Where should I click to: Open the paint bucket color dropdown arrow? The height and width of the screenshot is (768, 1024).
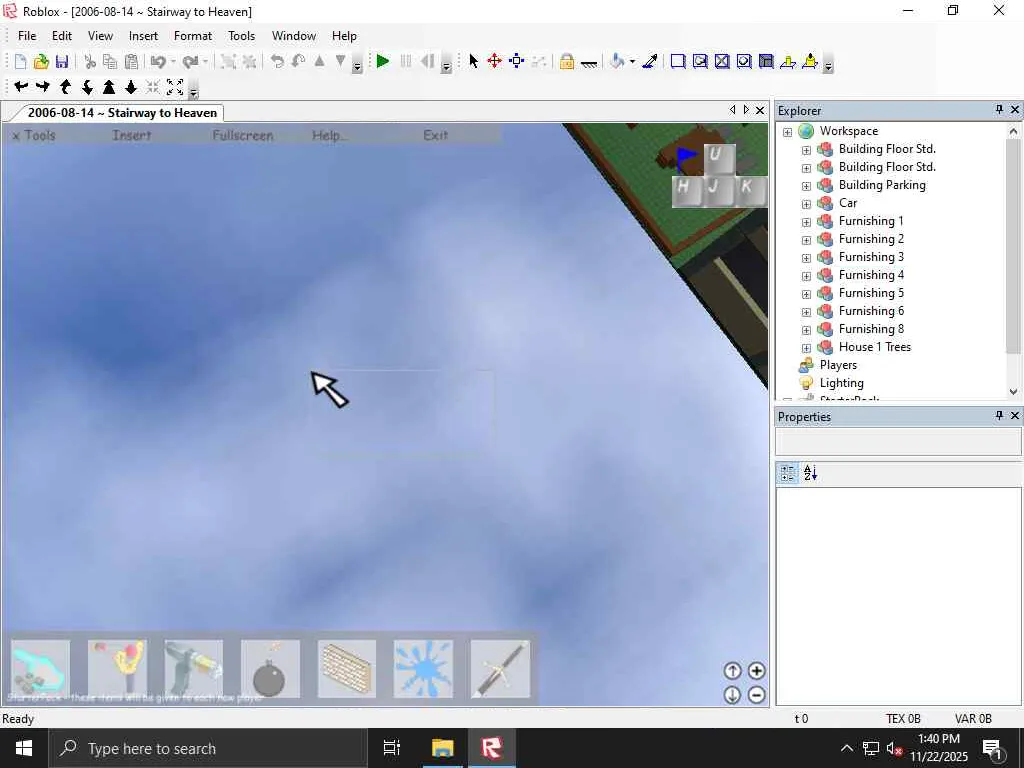click(x=632, y=62)
